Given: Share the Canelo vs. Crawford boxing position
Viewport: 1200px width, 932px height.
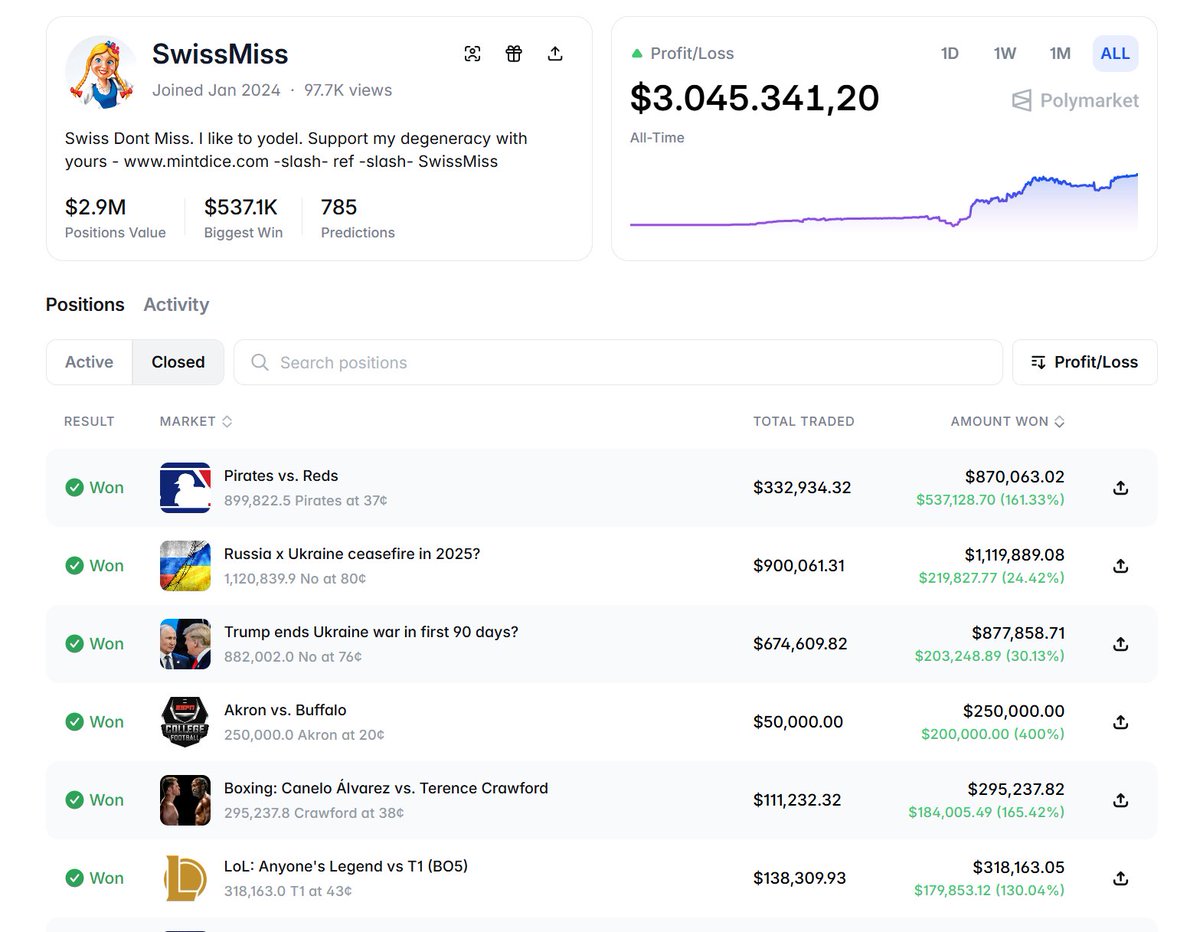Looking at the screenshot, I should point(1121,799).
